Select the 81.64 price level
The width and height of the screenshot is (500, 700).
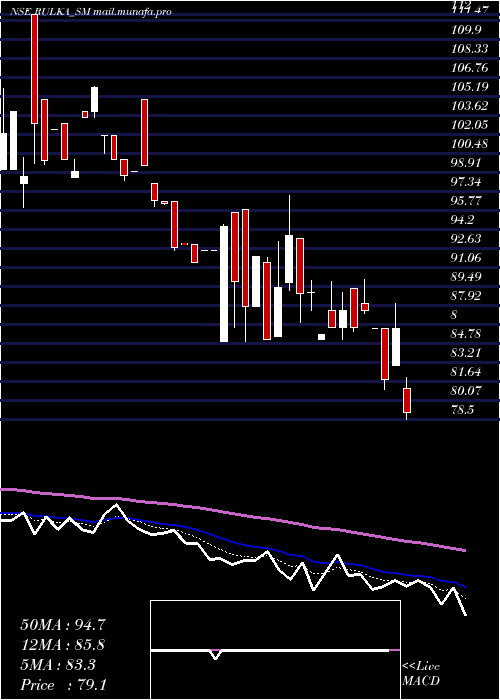pos(466,371)
